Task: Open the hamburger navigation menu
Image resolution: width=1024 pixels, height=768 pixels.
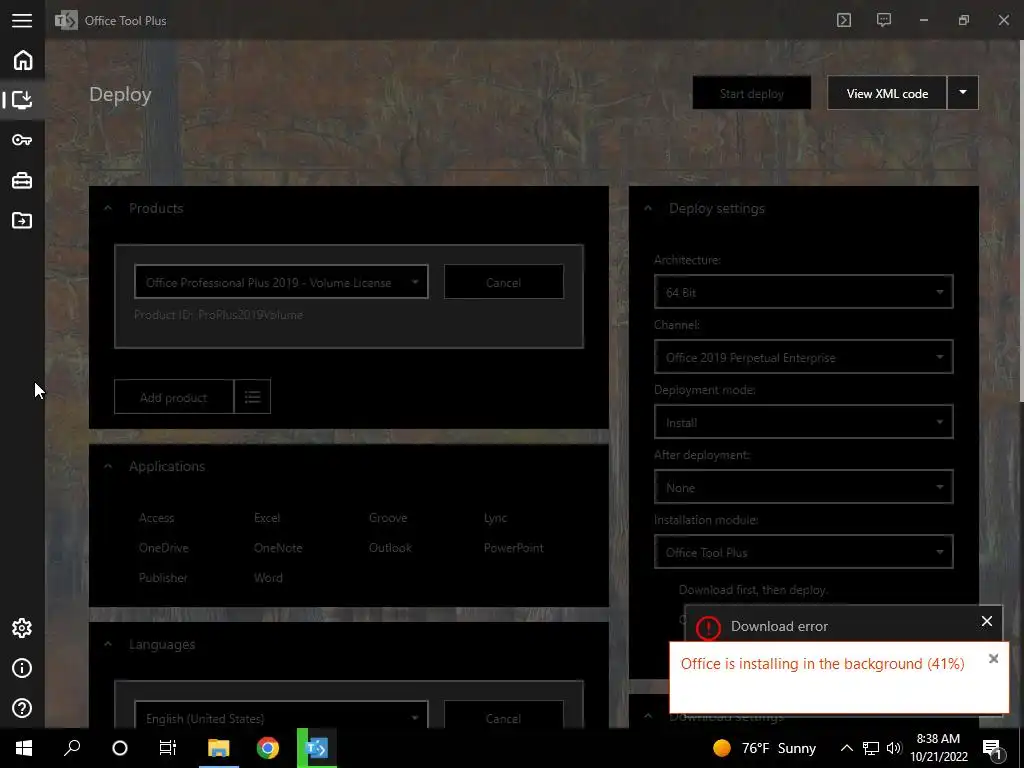Action: 22,20
